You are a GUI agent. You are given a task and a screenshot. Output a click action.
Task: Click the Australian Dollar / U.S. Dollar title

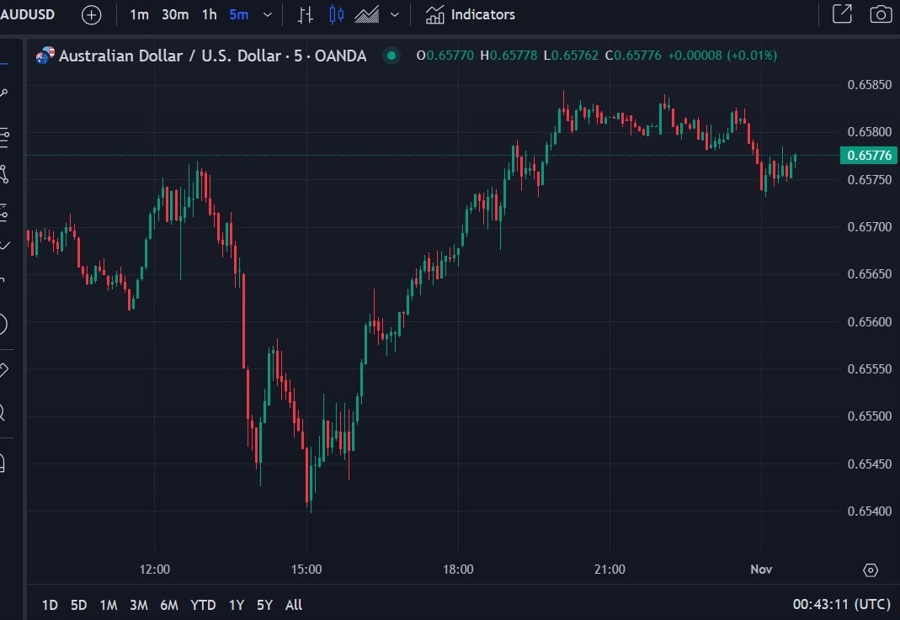click(x=212, y=56)
